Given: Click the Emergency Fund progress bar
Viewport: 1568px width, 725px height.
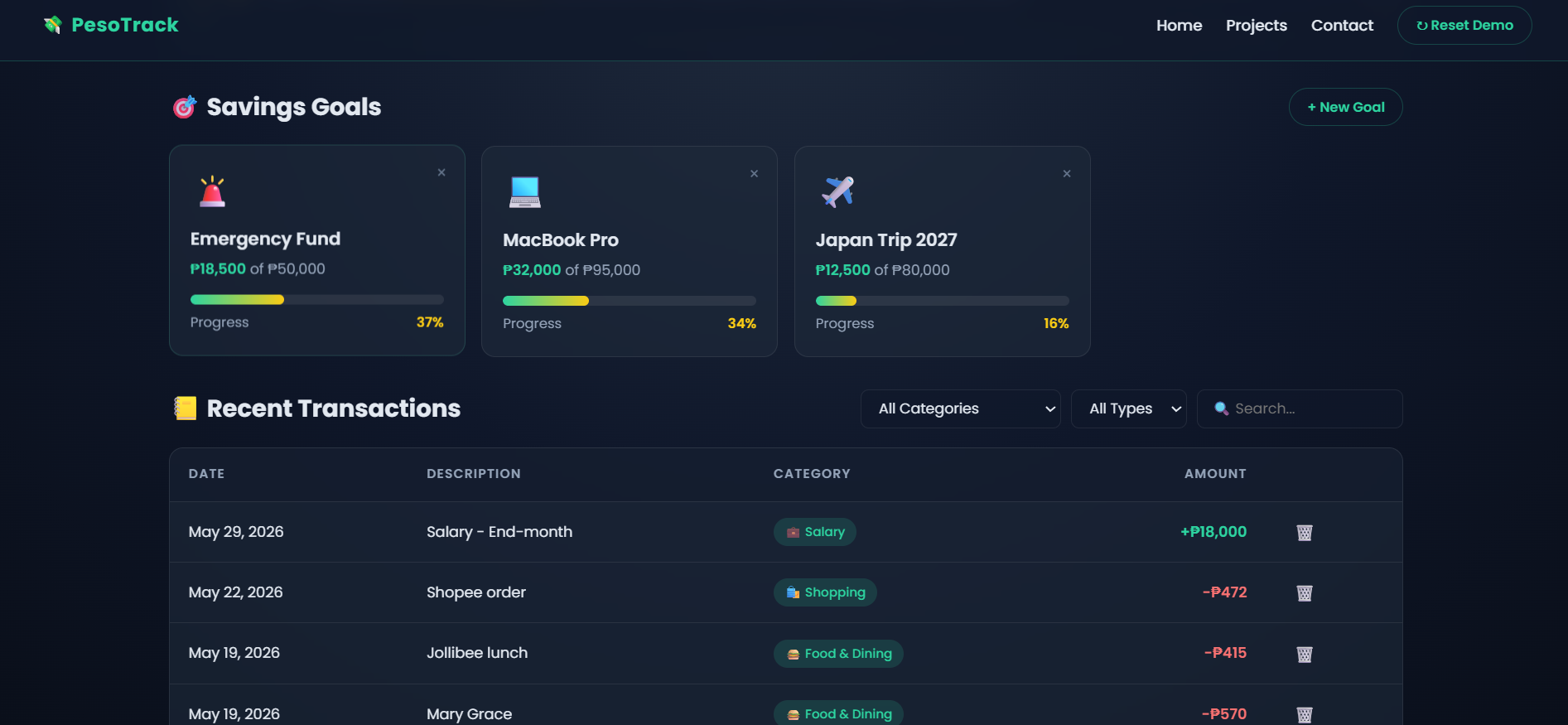Looking at the screenshot, I should click(317, 300).
